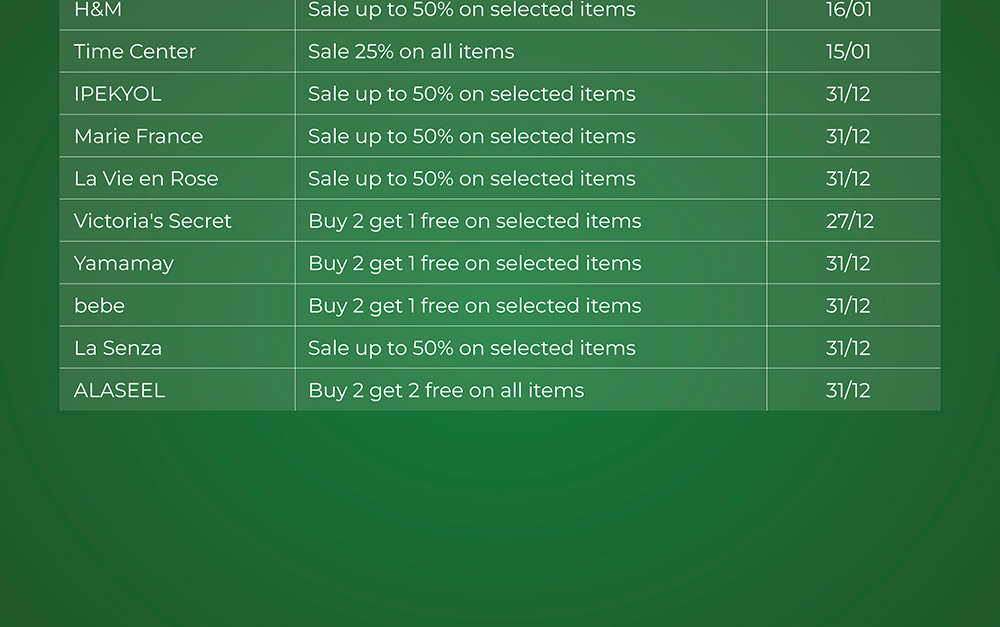Select the Marie France store entry
This screenshot has width=1000, height=627.
[x=138, y=136]
